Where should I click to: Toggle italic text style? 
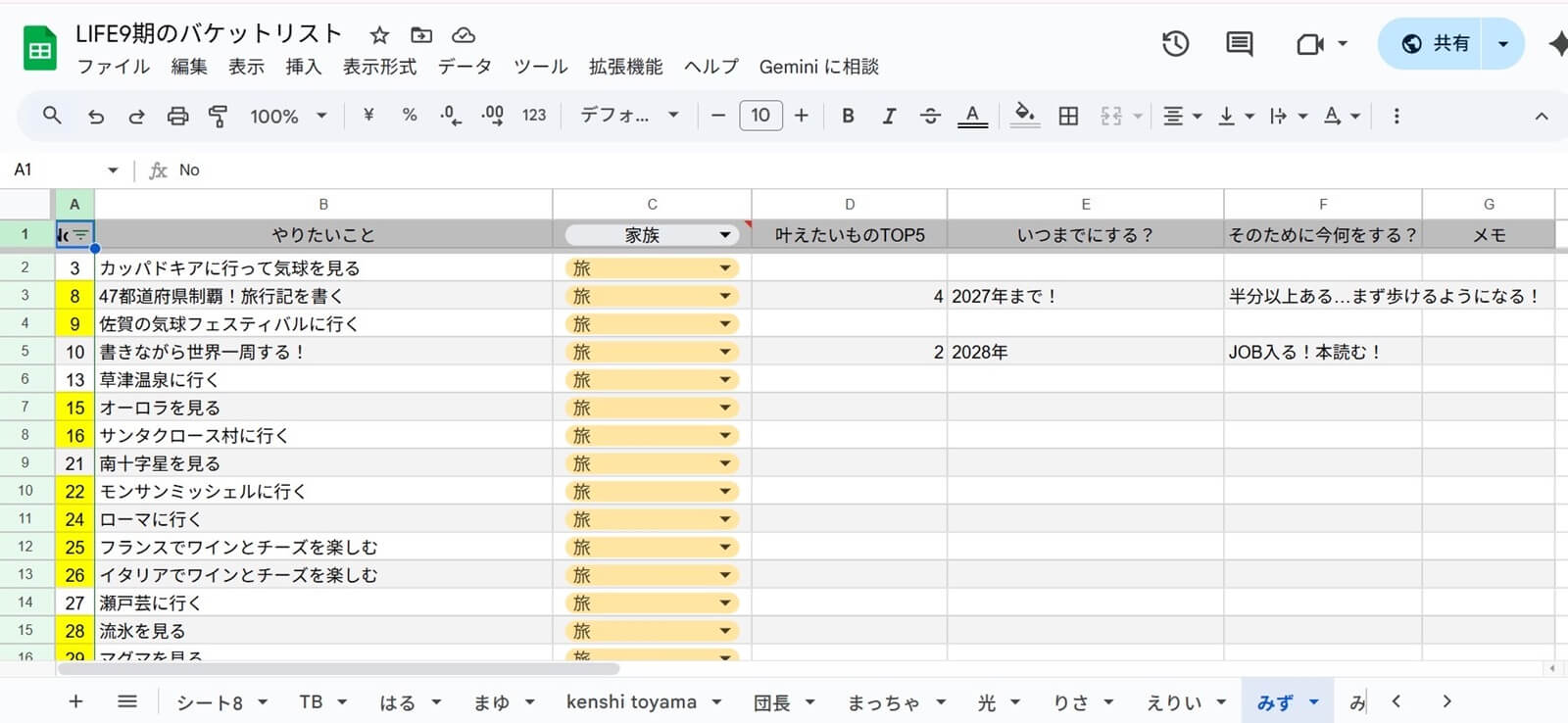pyautogui.click(x=889, y=116)
